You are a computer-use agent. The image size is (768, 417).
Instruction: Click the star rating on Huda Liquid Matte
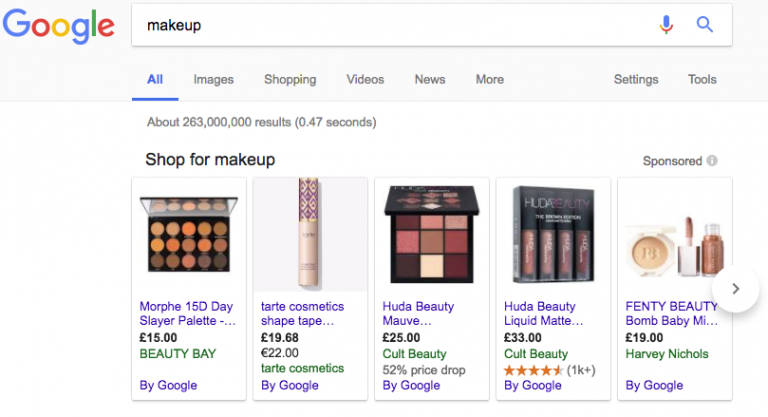pyautogui.click(x=534, y=370)
